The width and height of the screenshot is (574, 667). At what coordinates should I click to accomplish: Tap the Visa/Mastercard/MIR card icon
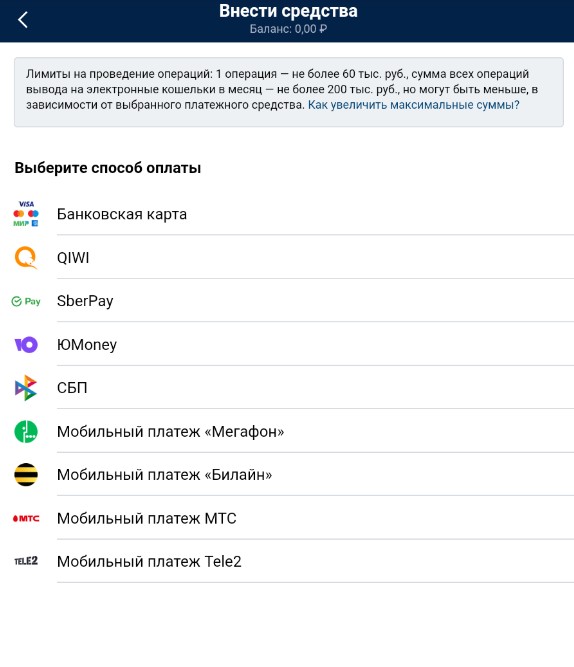[x=26, y=214]
